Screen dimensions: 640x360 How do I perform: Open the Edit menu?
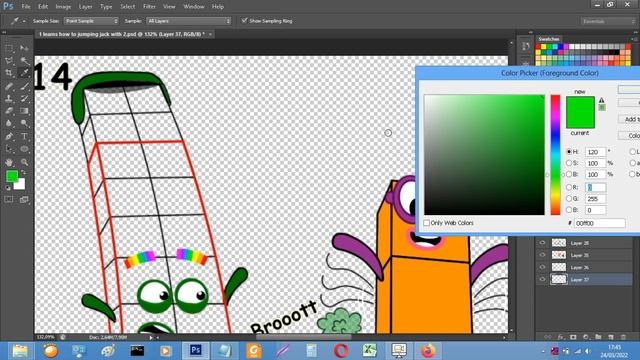pyautogui.click(x=43, y=7)
